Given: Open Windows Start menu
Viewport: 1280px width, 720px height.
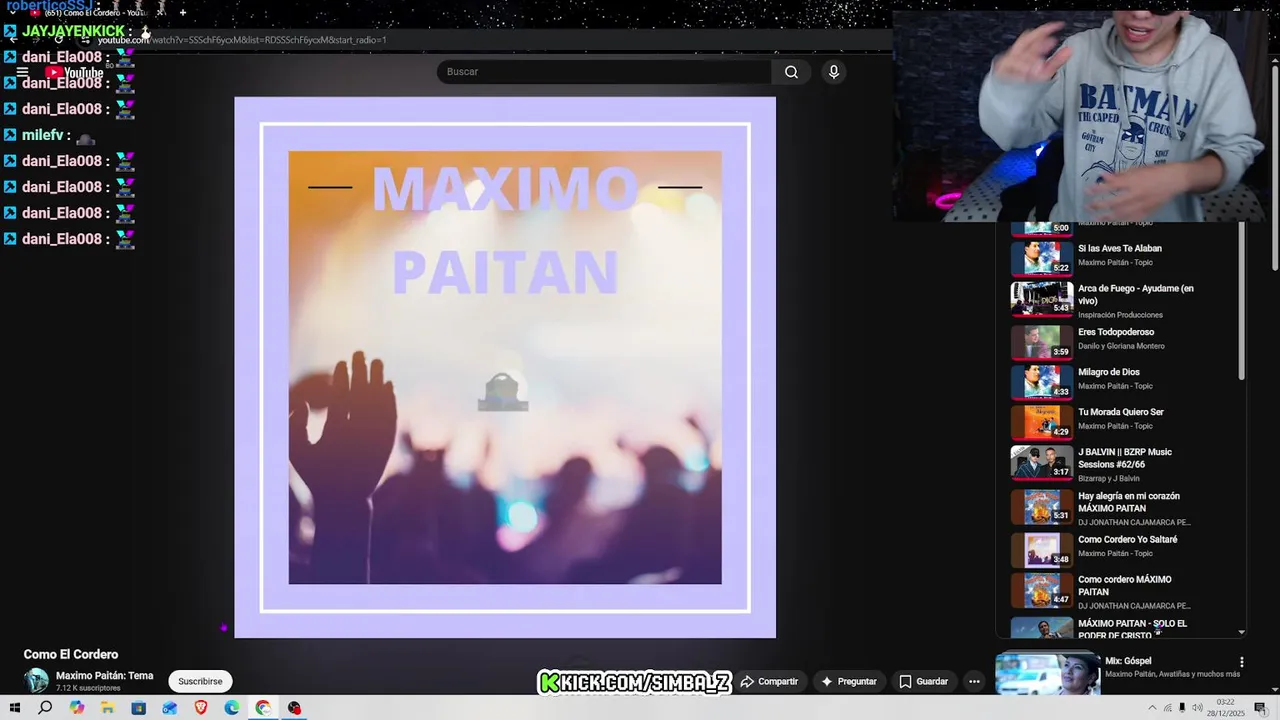Looking at the screenshot, I should [x=14, y=708].
